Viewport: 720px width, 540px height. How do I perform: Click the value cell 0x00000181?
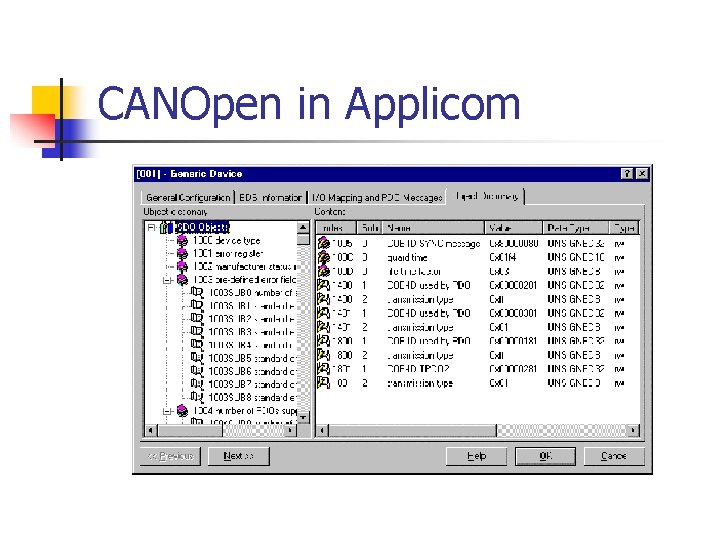click(x=513, y=341)
